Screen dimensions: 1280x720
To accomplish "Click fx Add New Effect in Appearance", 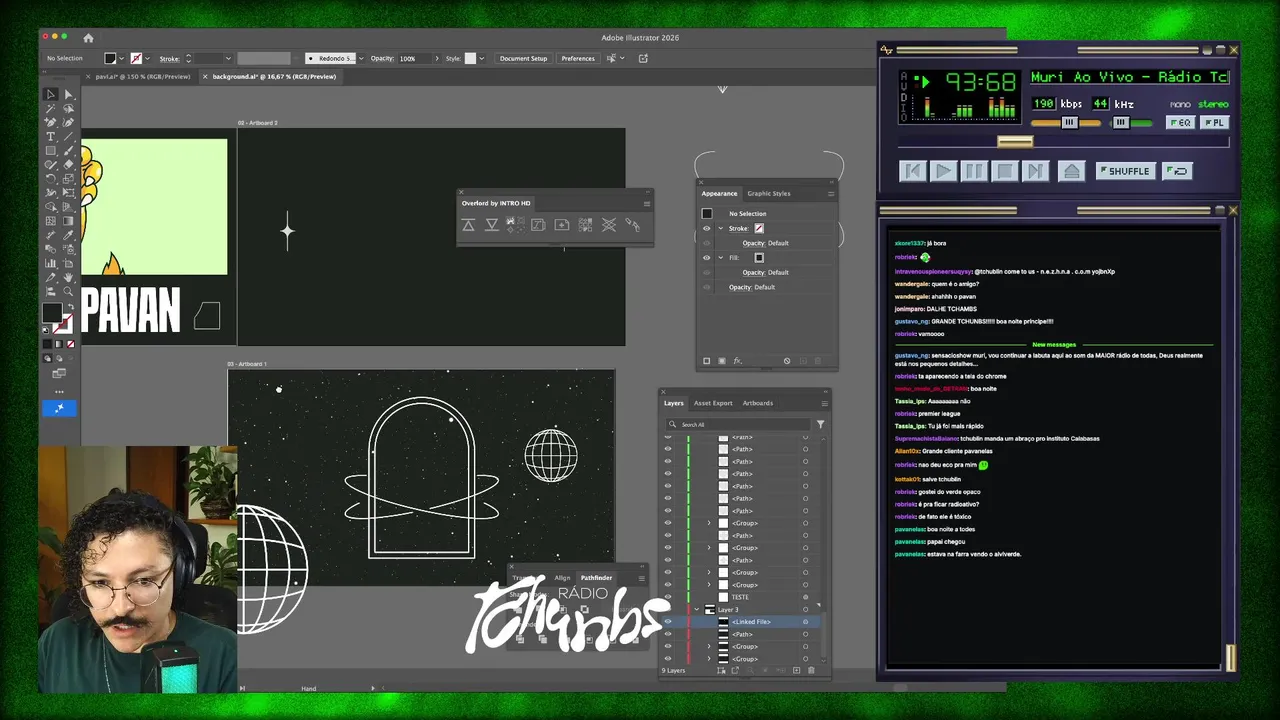I will click(x=737, y=361).
